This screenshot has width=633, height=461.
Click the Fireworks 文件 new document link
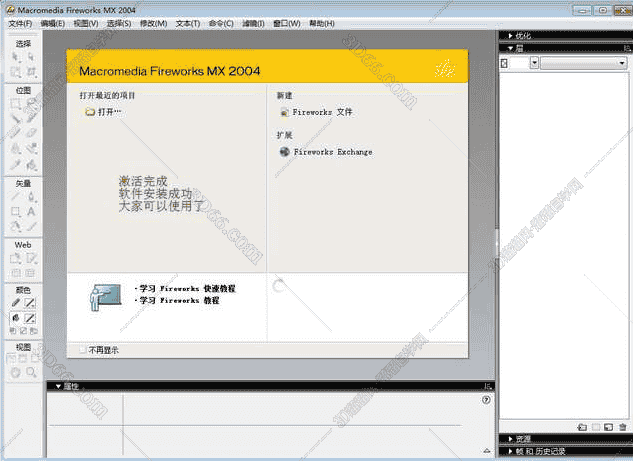(322, 113)
